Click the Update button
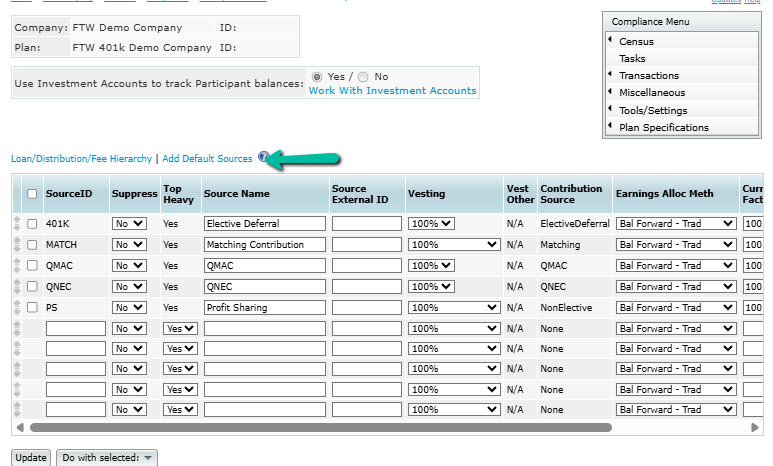The width and height of the screenshot is (773, 466). tap(31, 458)
